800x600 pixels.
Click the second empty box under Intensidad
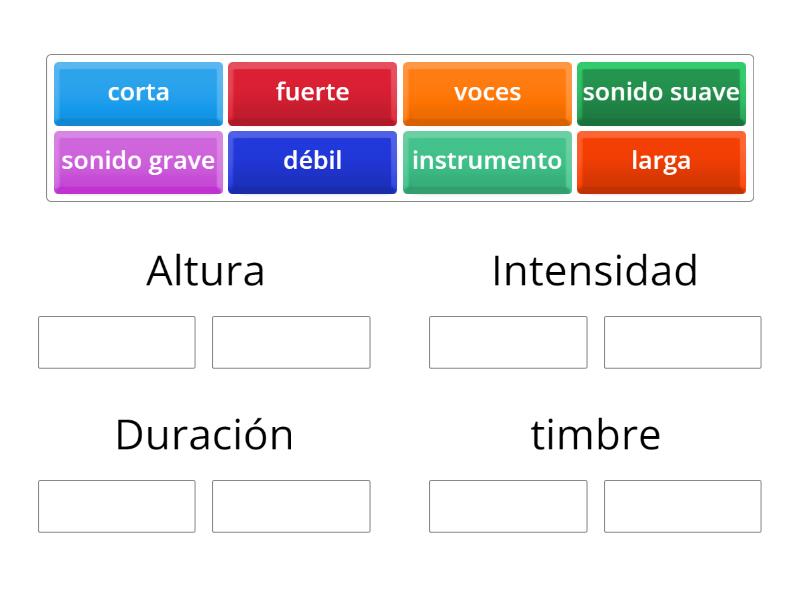[x=683, y=342]
